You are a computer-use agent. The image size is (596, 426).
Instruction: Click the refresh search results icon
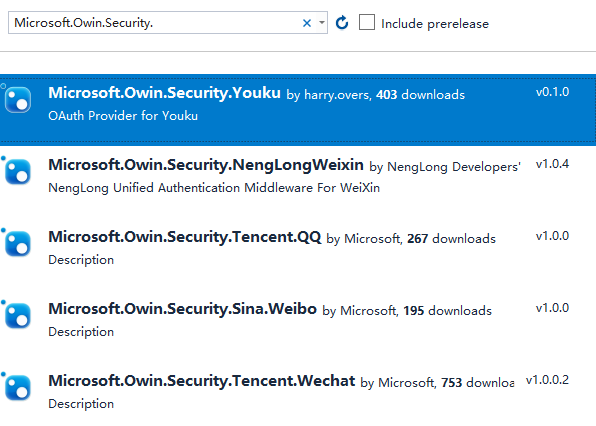[342, 23]
